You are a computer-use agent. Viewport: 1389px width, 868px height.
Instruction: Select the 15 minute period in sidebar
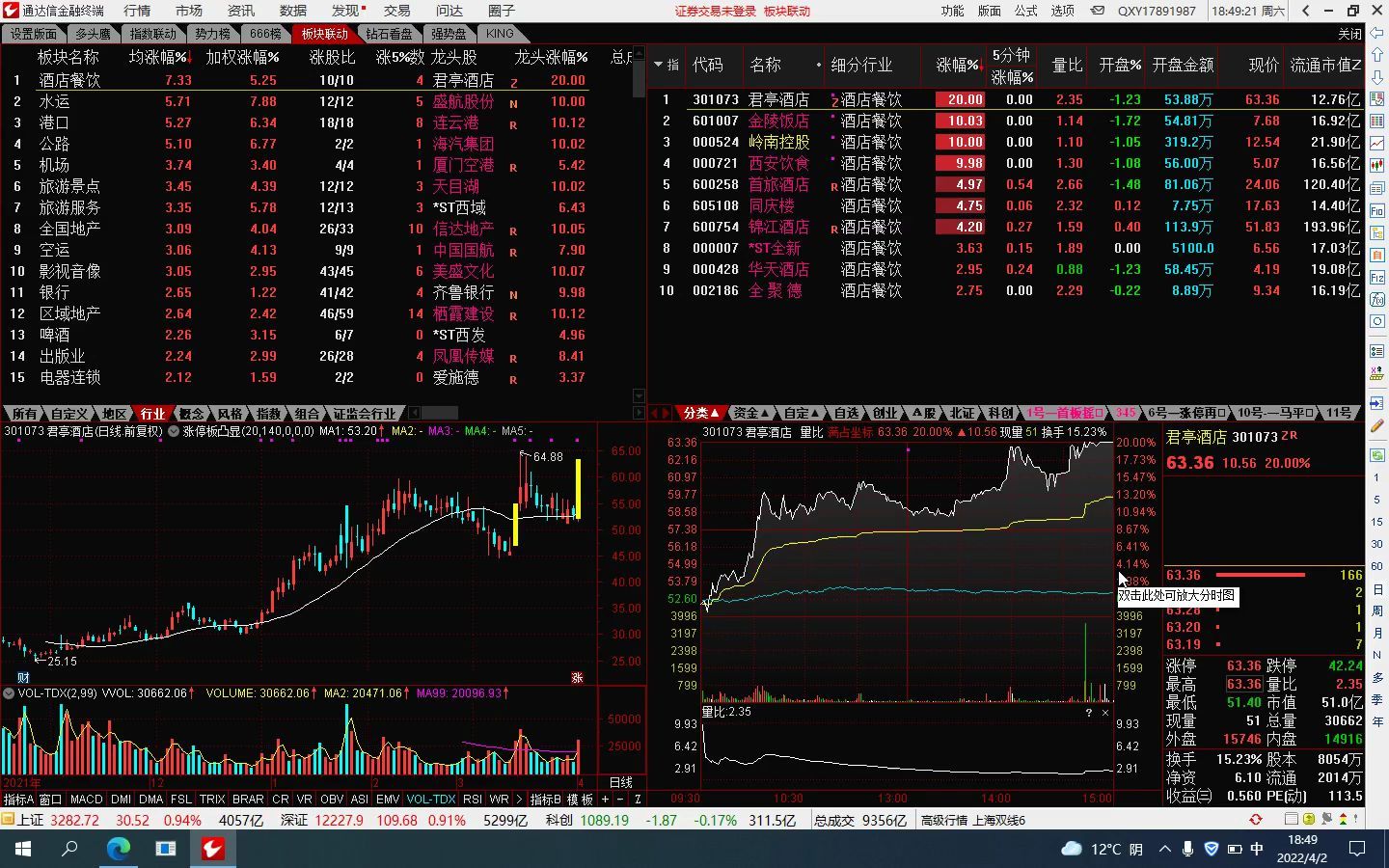pyautogui.click(x=1377, y=522)
